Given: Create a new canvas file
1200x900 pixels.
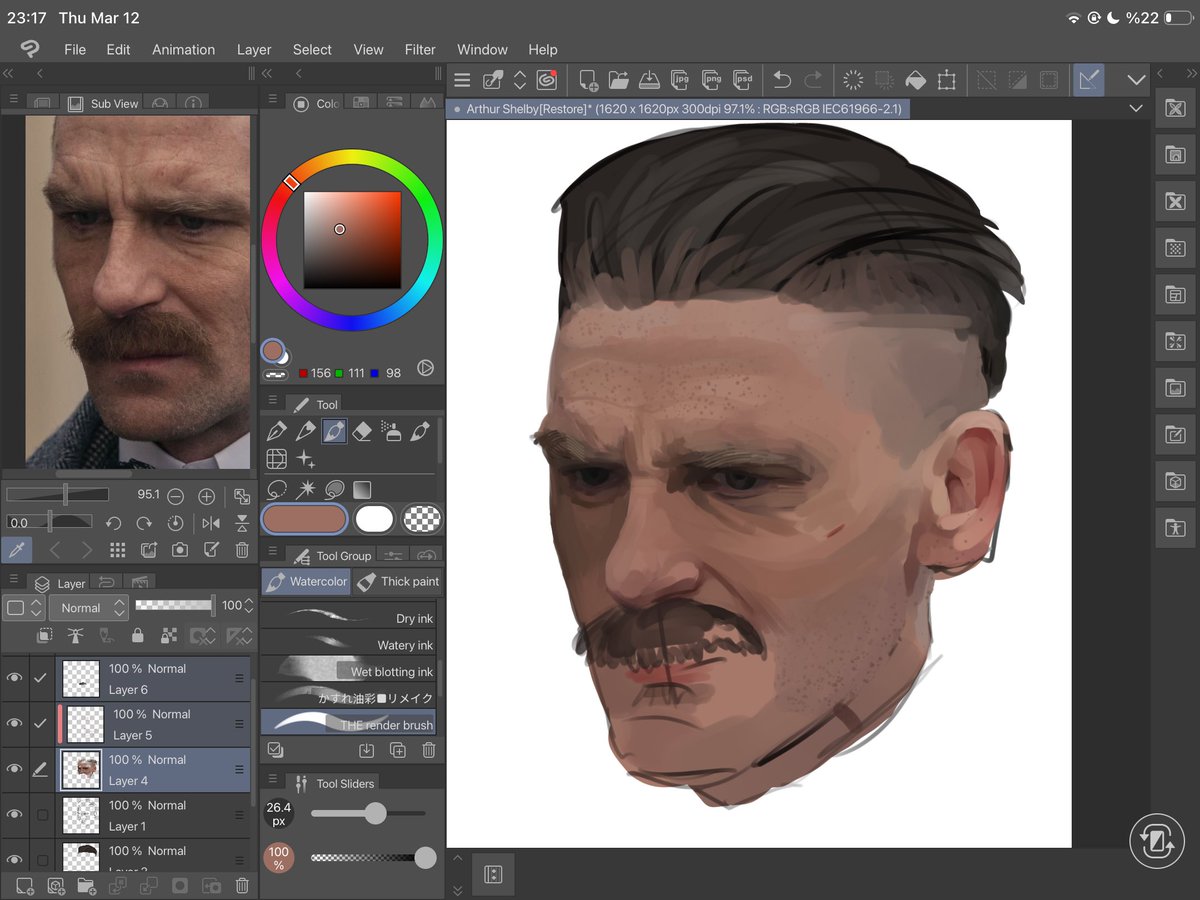Looking at the screenshot, I should point(588,80).
